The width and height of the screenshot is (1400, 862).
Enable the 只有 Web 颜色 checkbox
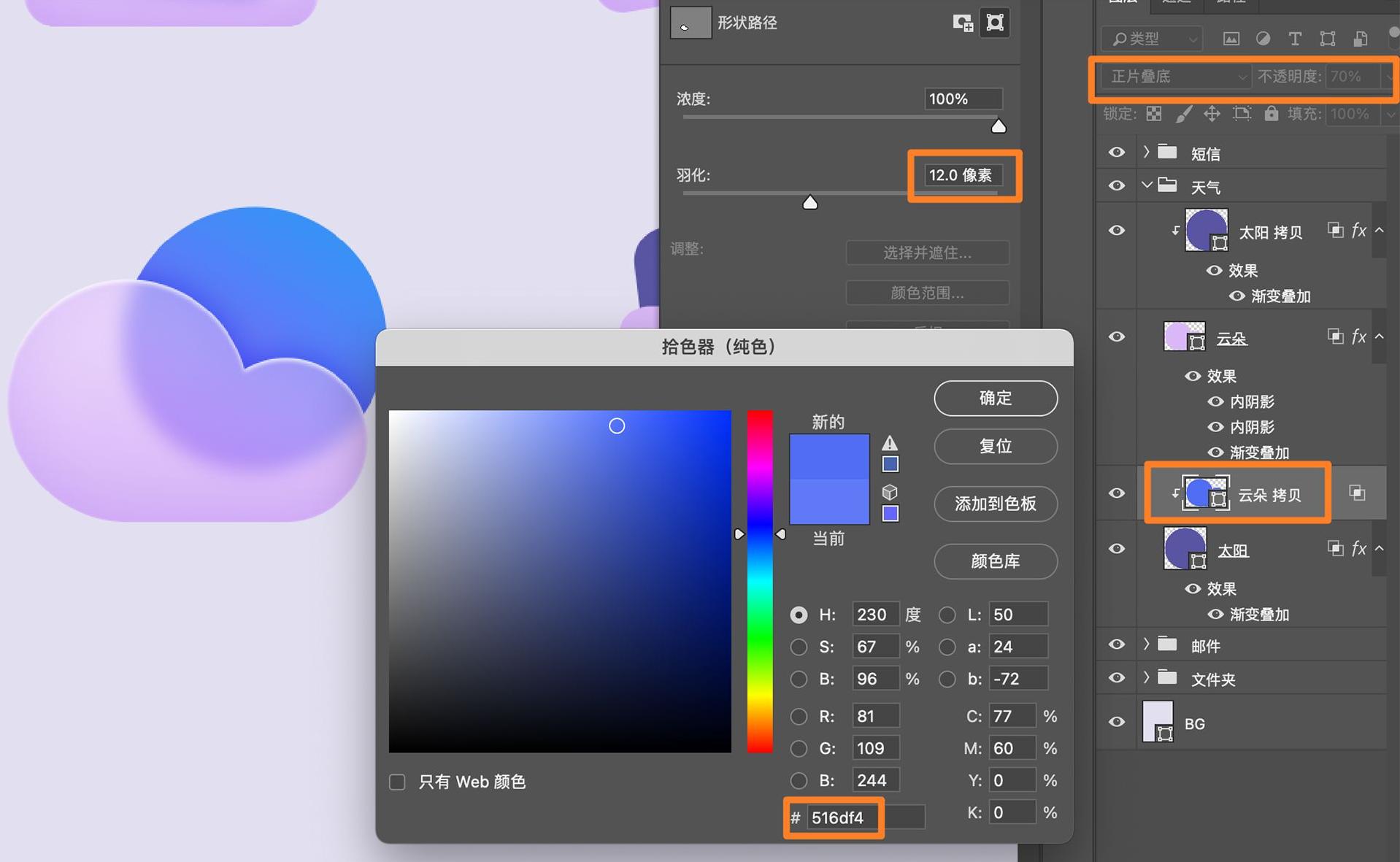(x=396, y=782)
